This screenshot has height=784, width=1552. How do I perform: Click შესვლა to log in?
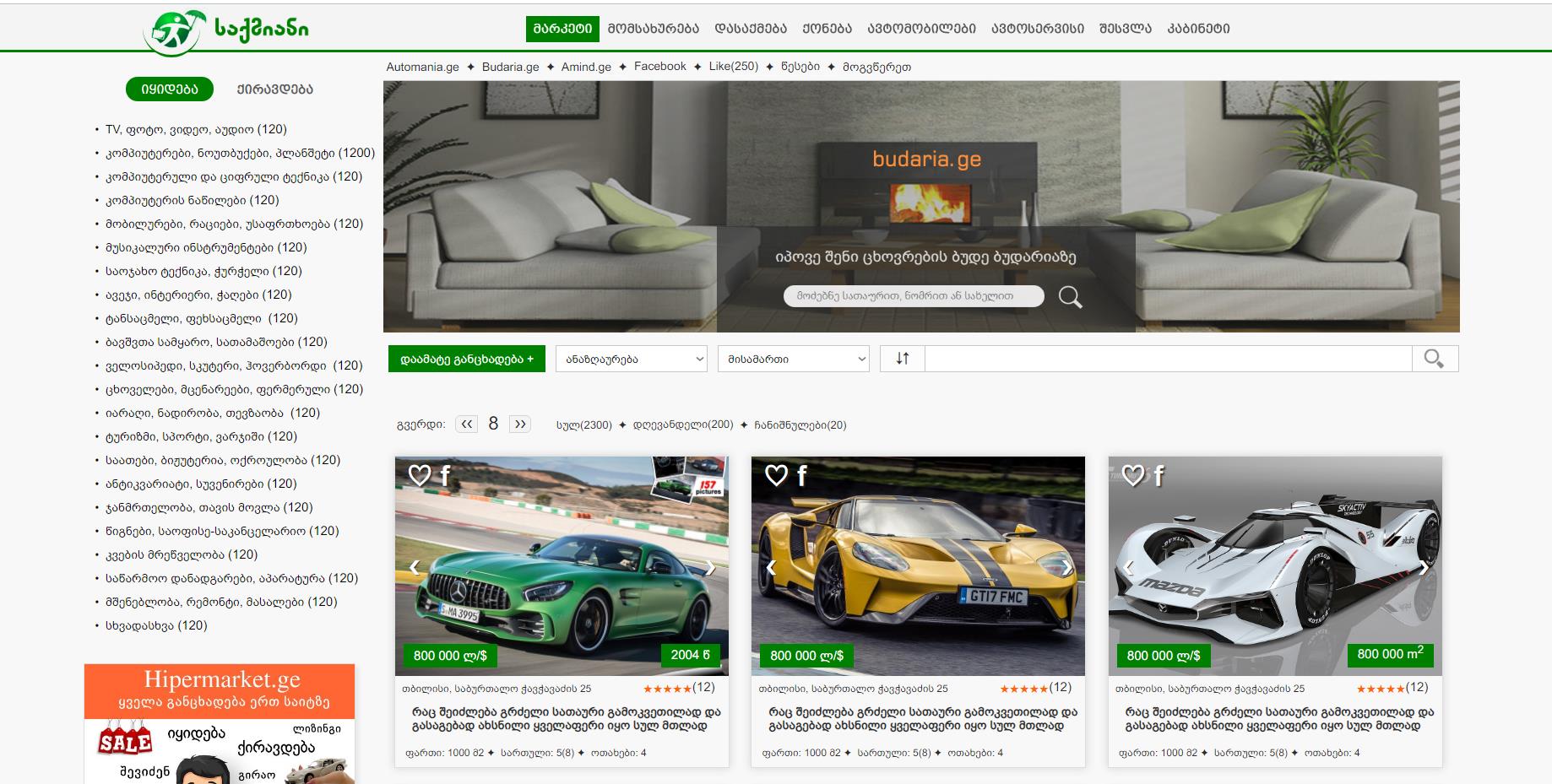1126,29
